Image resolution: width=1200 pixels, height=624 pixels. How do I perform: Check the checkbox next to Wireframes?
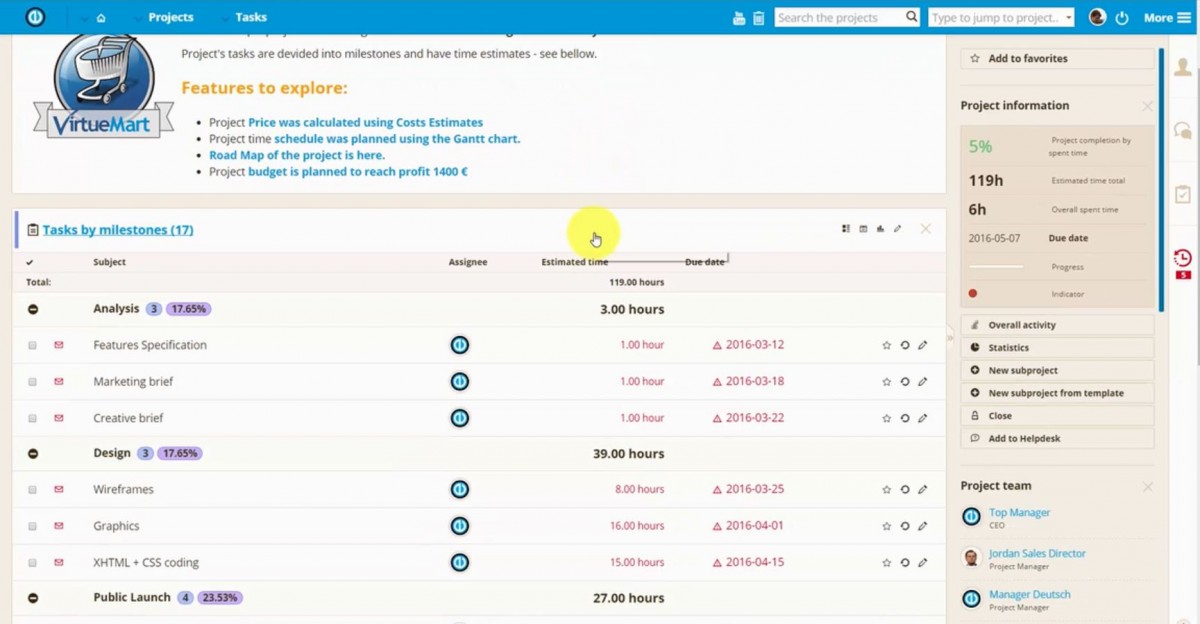coord(32,489)
